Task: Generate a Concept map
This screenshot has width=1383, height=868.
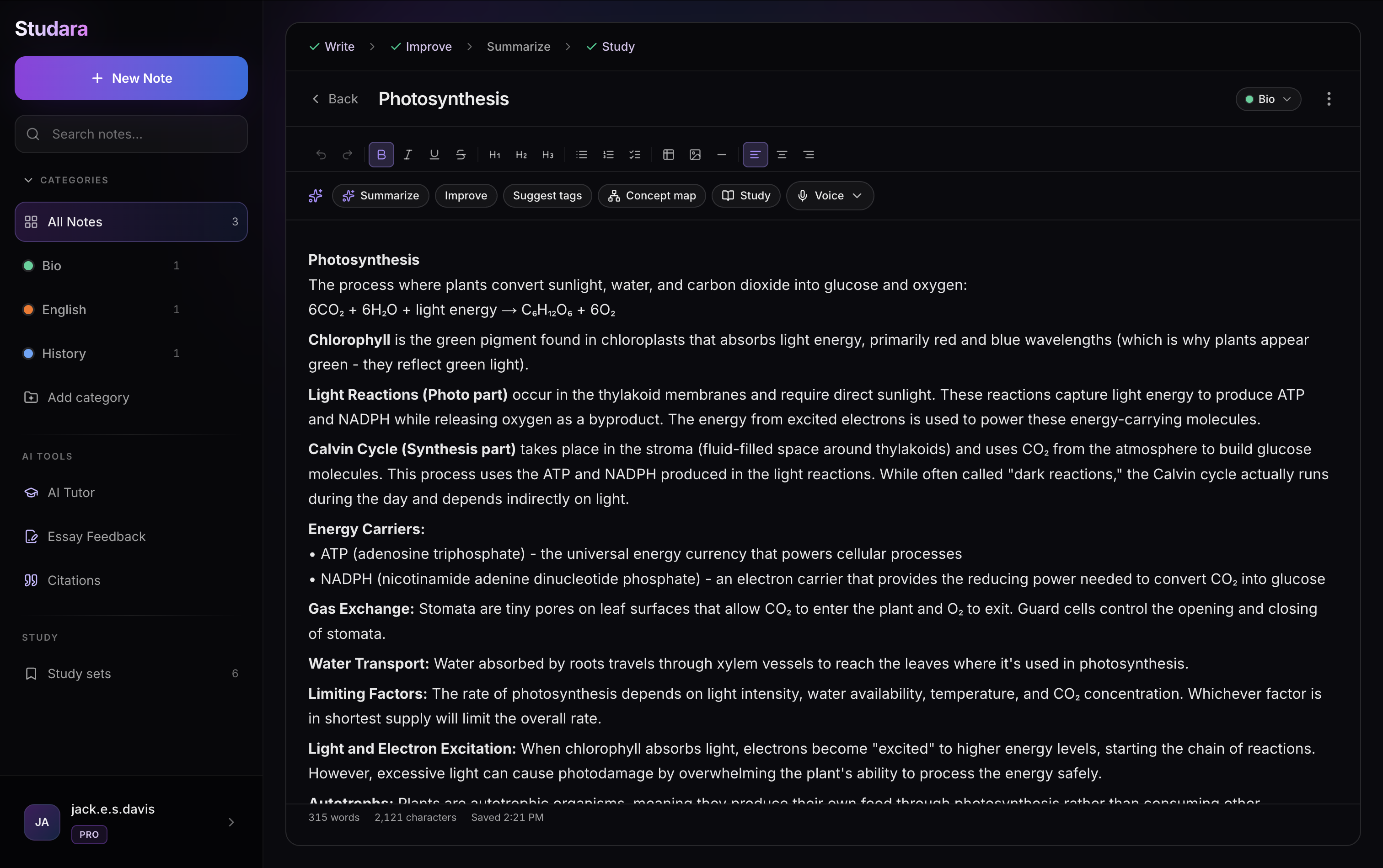Action: coord(652,196)
